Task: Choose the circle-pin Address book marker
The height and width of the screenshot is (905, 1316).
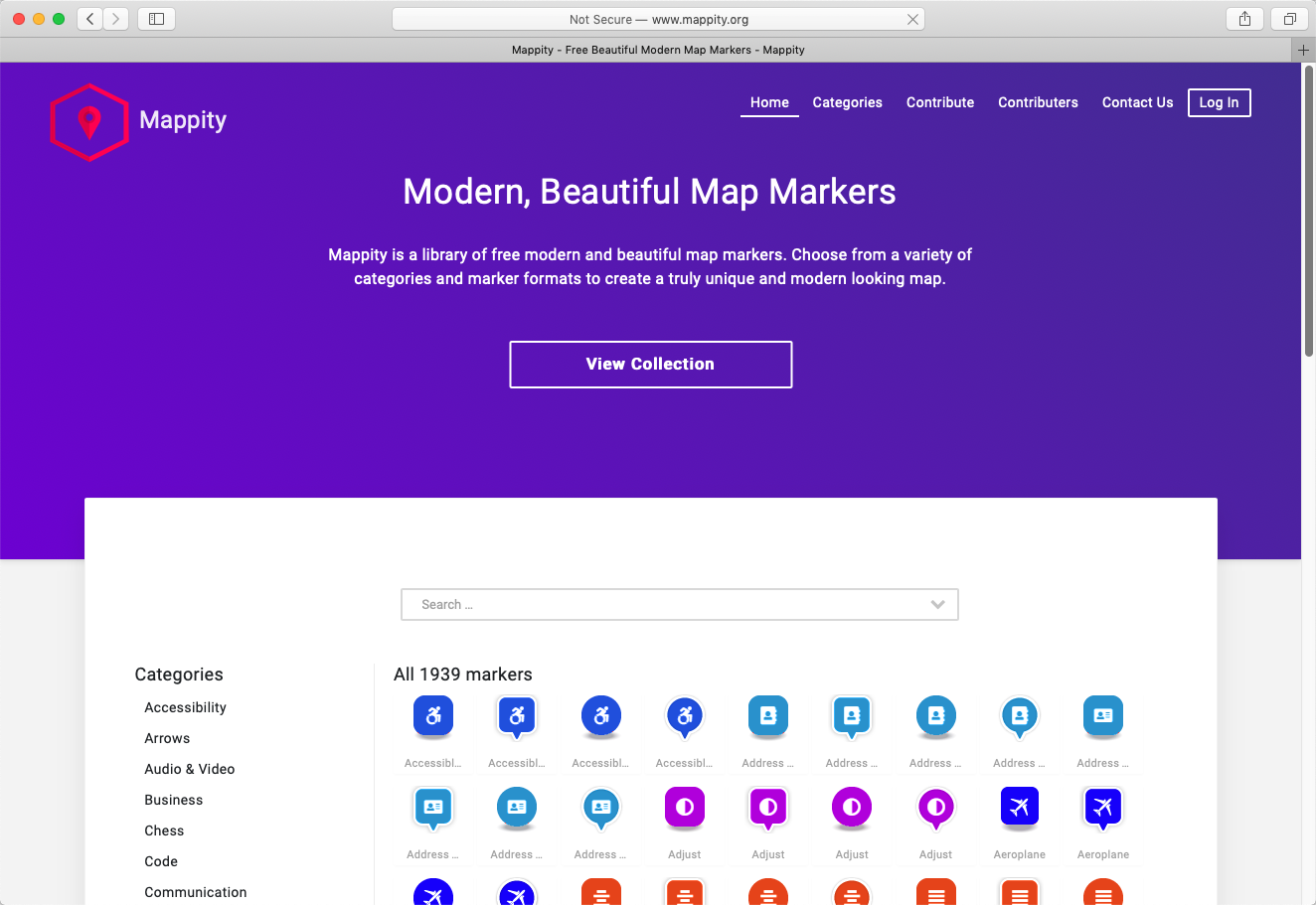Action: [1019, 717]
